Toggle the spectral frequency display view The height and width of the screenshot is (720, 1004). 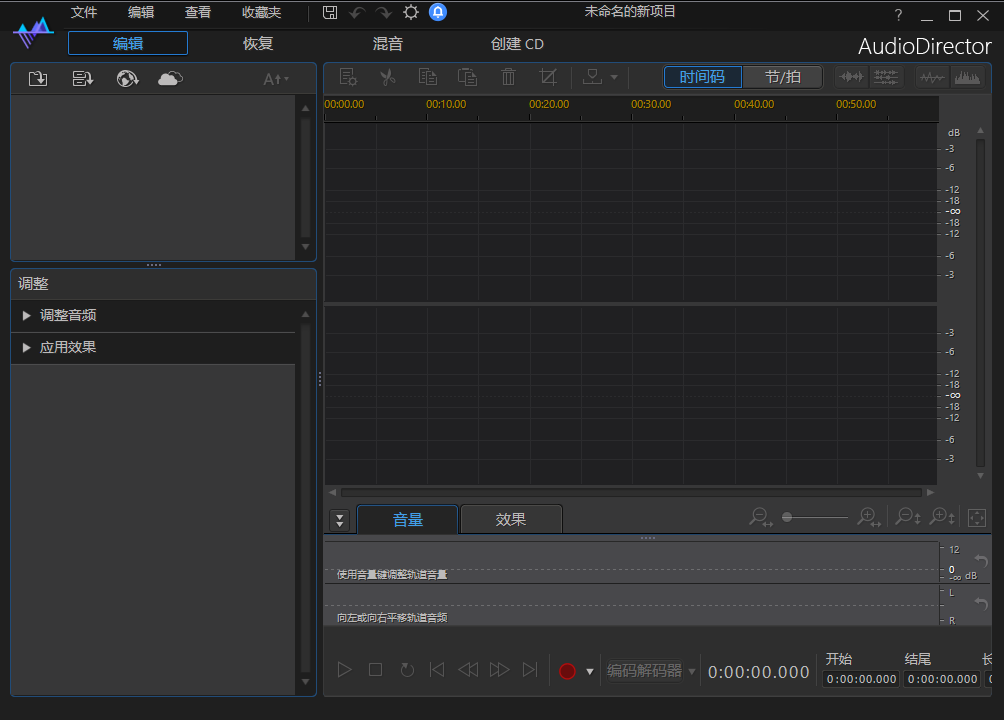[x=967, y=78]
